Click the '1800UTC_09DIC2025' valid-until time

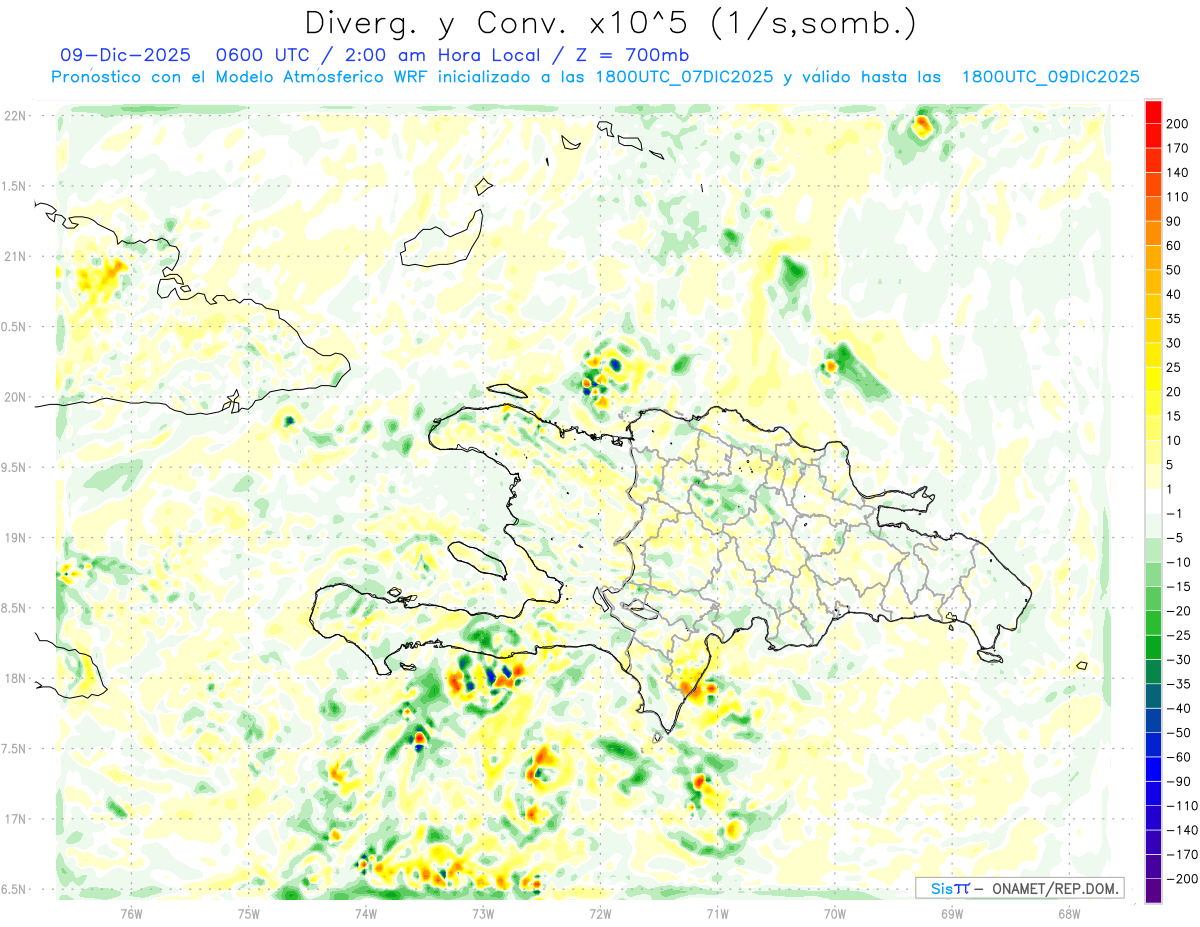pyautogui.click(x=1050, y=76)
